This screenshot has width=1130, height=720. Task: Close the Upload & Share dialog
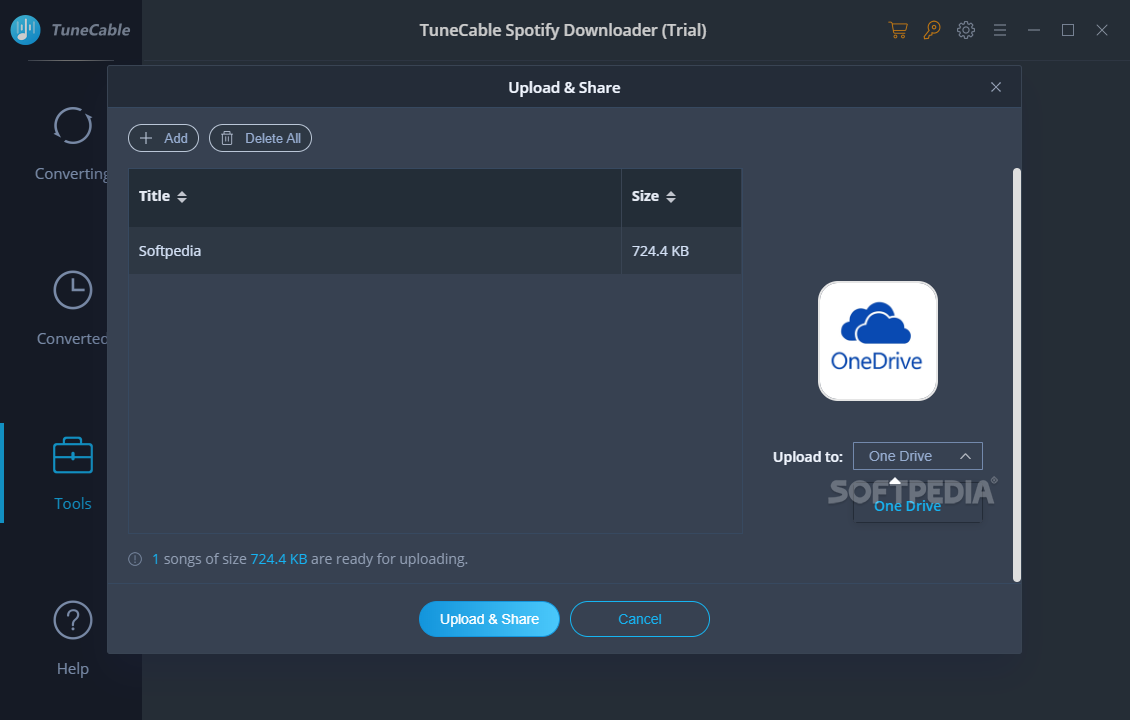click(996, 87)
